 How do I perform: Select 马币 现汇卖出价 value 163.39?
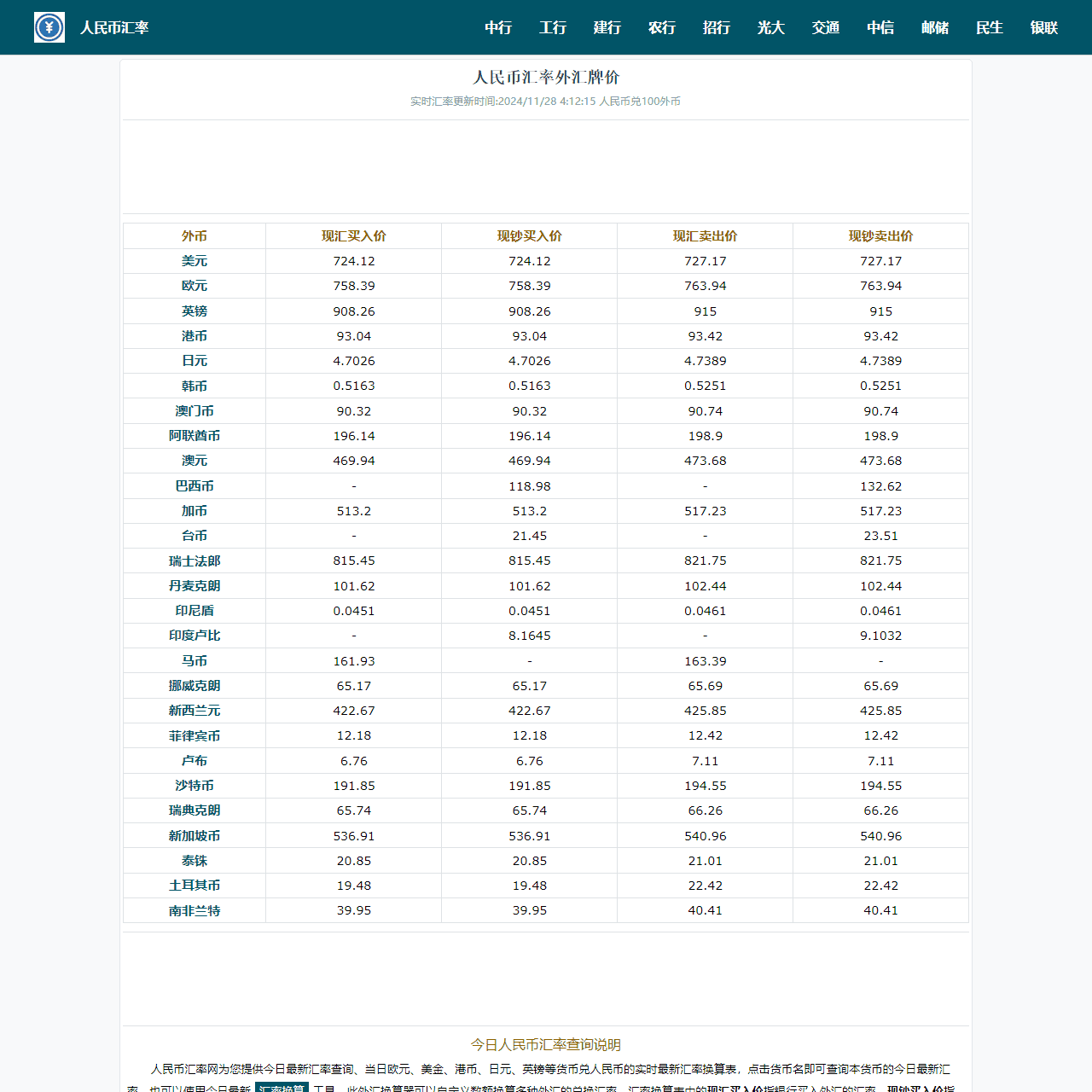point(706,661)
